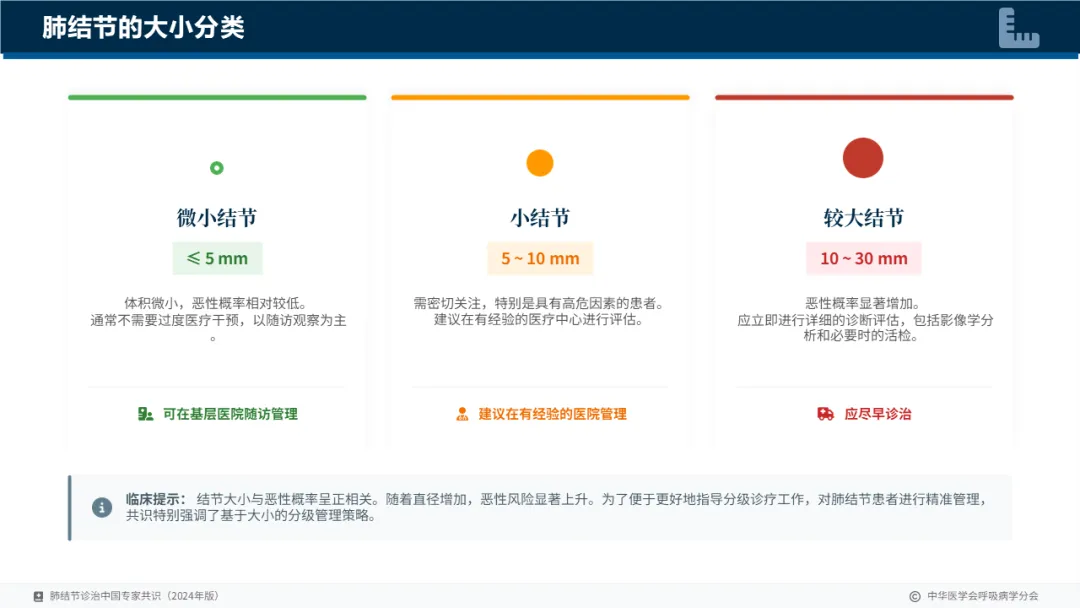The width and height of the screenshot is (1080, 608).
Task: Click the footer text 中华医学会呼吸病学分会
Action: pyautogui.click(x=982, y=596)
